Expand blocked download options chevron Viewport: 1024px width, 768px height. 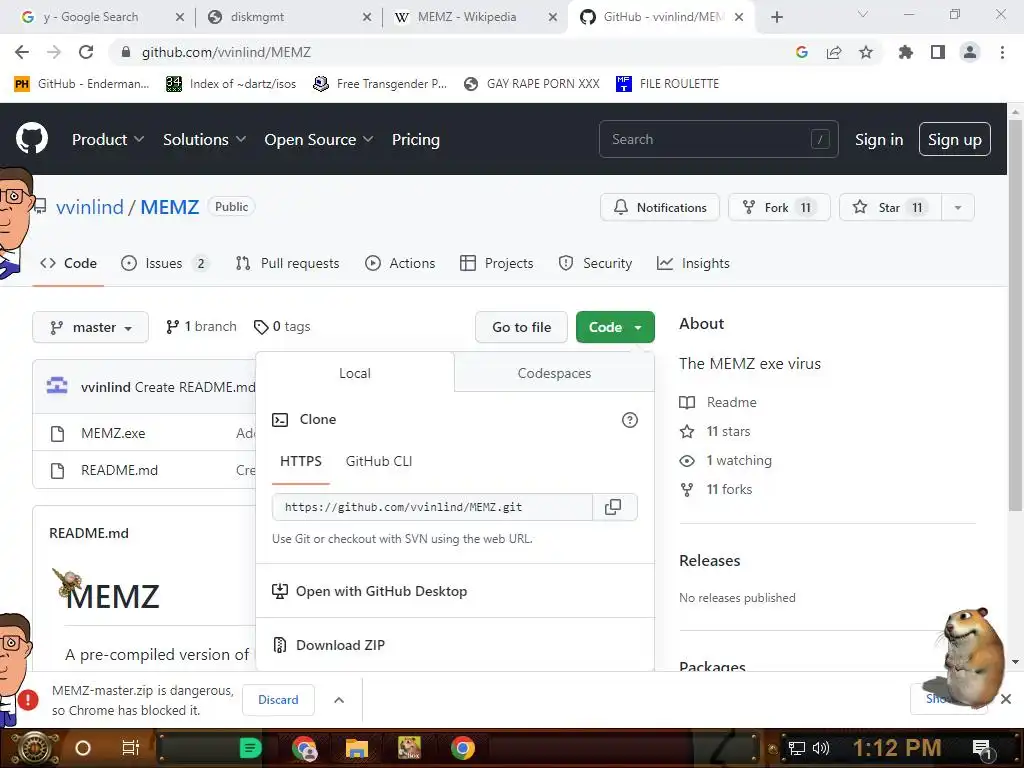(339, 700)
